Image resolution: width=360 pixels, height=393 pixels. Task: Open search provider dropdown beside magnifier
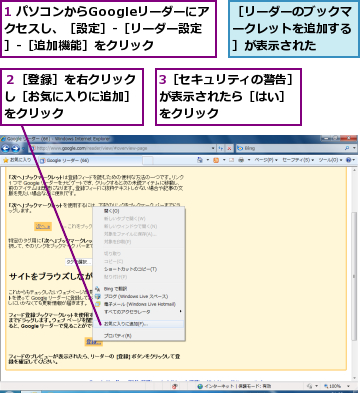click(354, 148)
